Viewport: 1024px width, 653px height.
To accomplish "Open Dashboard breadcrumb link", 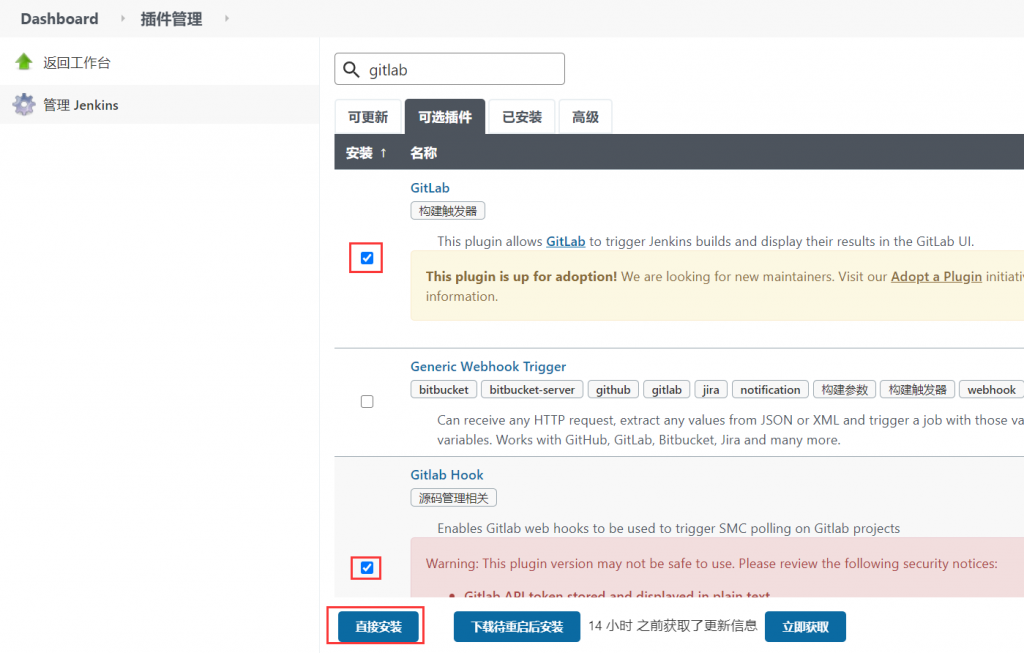I will pyautogui.click(x=59, y=18).
